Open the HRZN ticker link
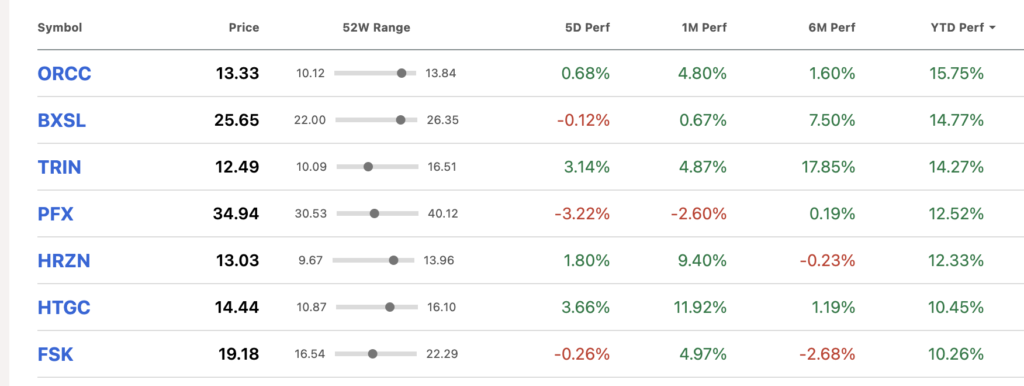The height and width of the screenshot is (386, 1024). click(63, 261)
